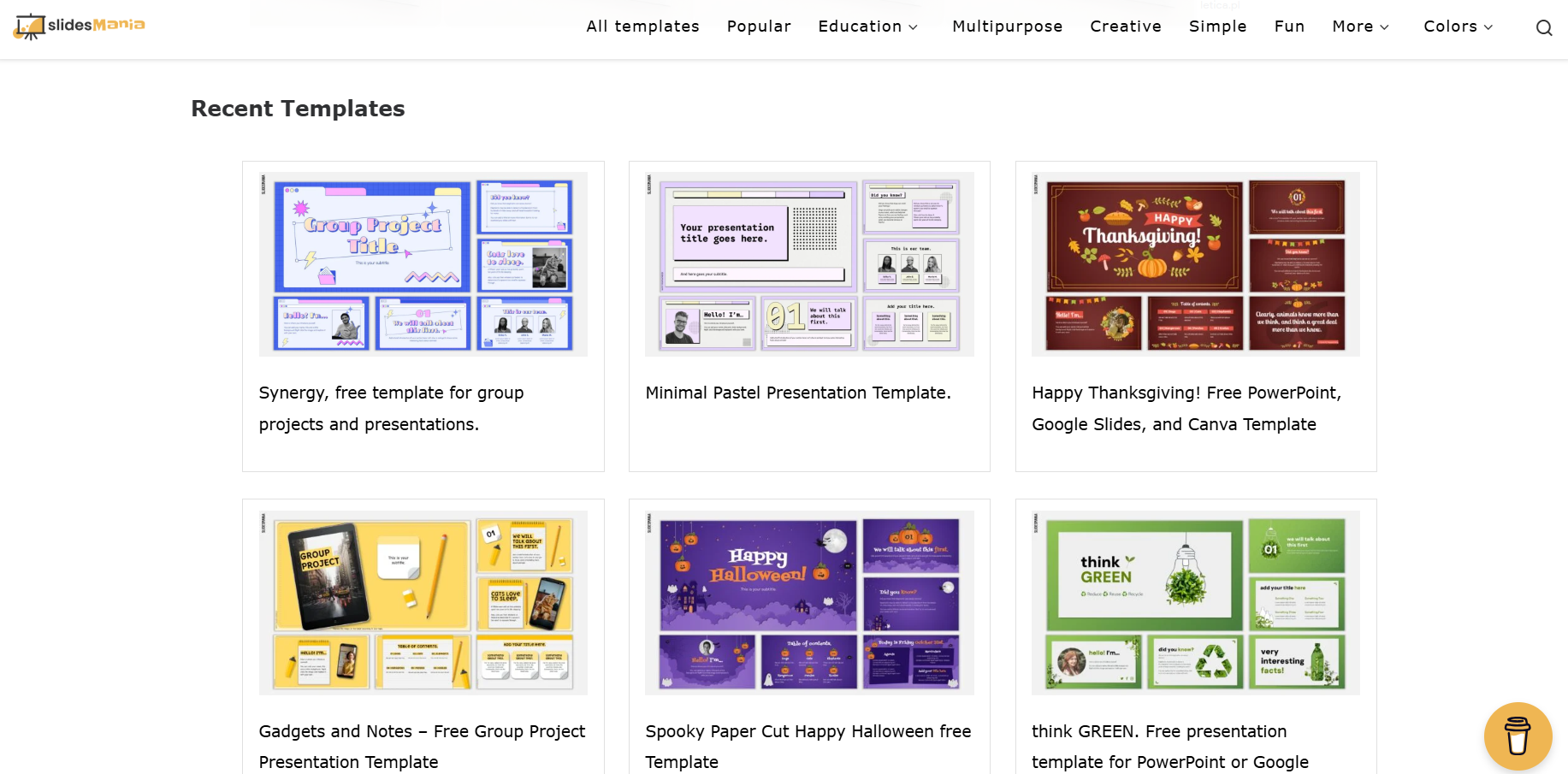The width and height of the screenshot is (1568, 774).
Task: Click the floating coffee cup button
Action: pos(1518,736)
